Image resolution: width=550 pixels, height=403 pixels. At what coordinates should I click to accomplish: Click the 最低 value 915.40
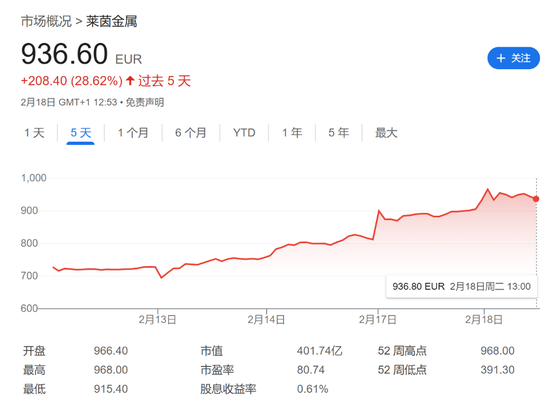pyautogui.click(x=111, y=389)
